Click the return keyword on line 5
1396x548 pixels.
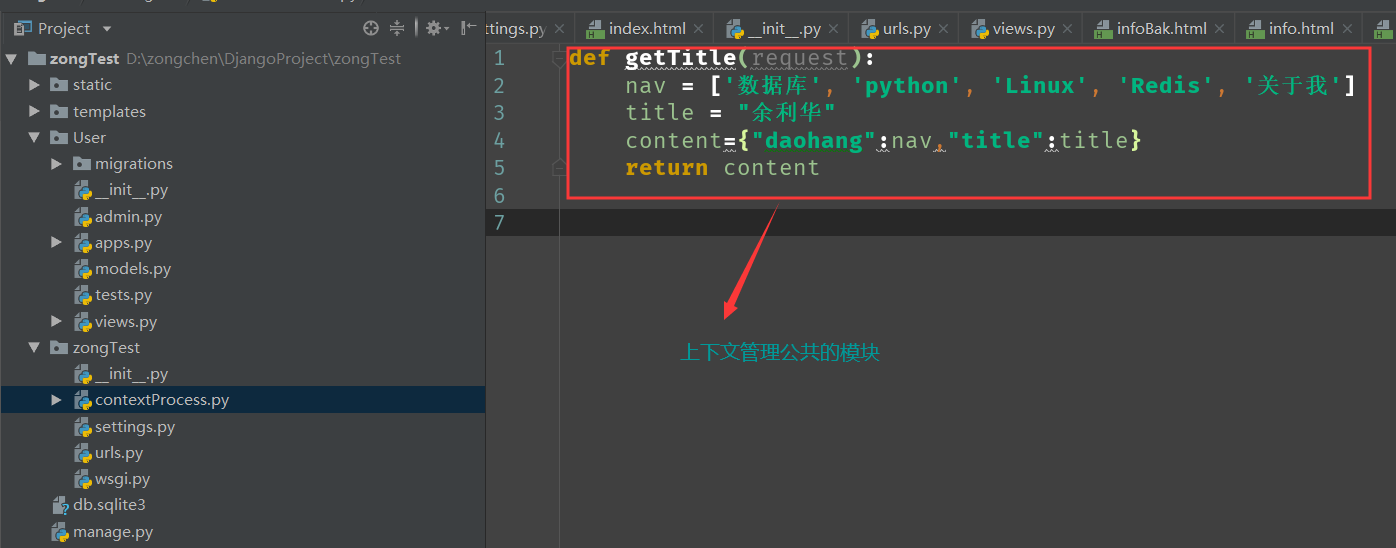click(666, 167)
